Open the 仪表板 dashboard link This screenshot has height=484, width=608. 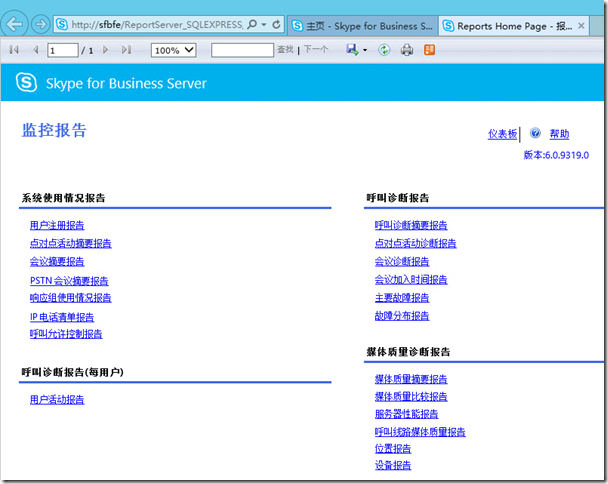pyautogui.click(x=502, y=134)
